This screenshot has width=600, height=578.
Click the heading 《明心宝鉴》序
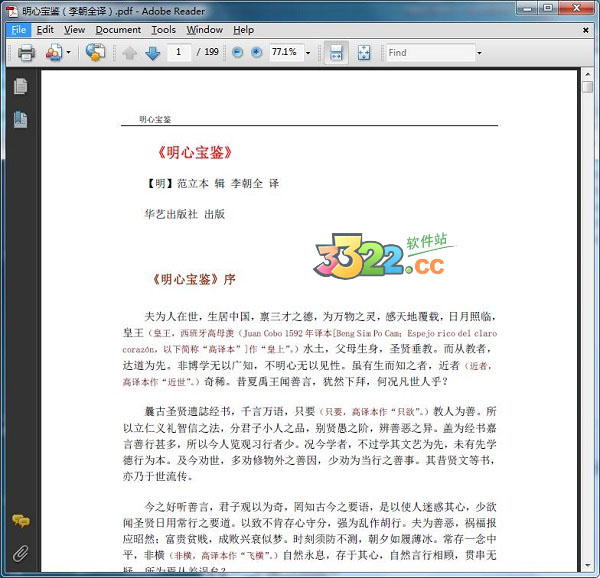194,279
